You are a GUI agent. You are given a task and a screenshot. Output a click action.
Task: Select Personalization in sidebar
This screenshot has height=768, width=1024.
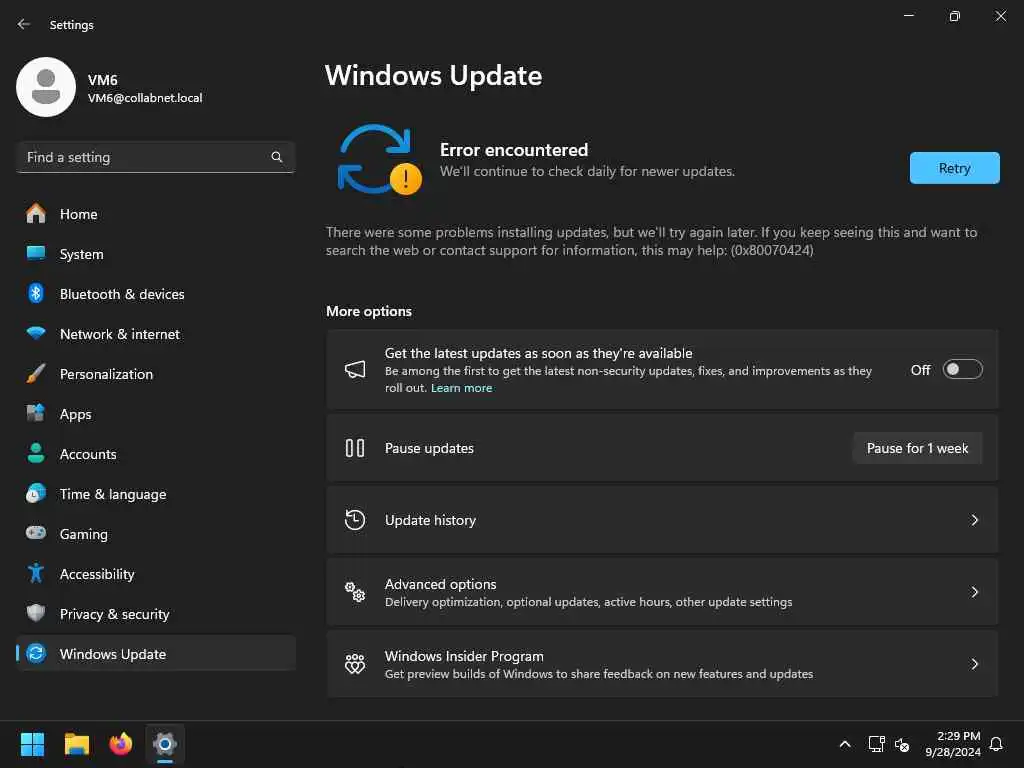156,374
